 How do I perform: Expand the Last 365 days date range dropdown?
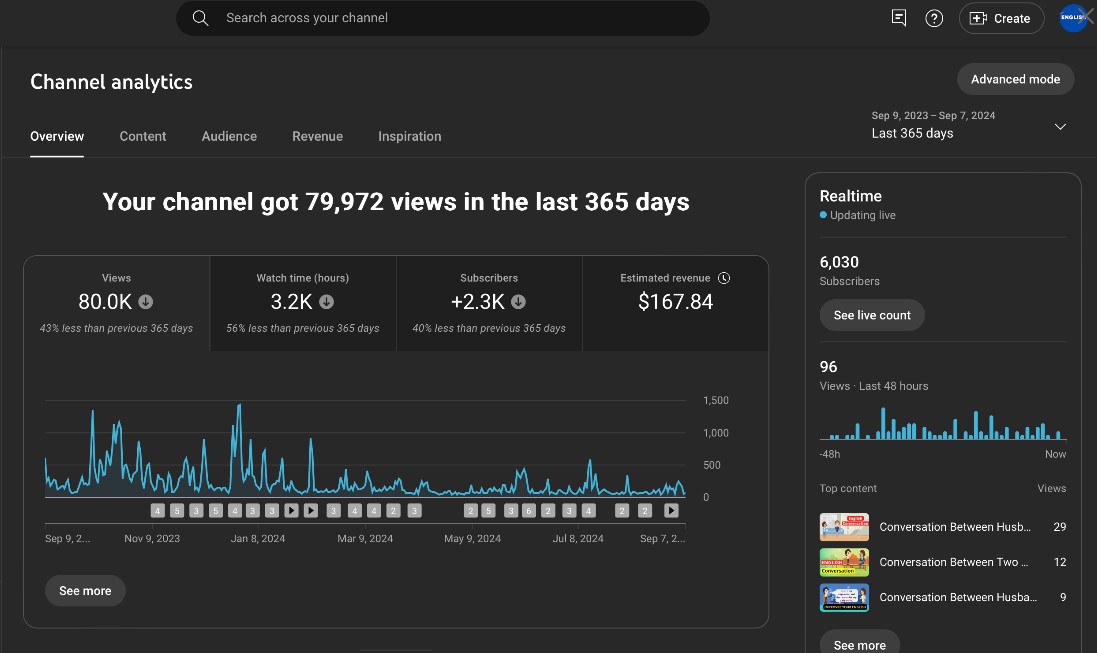(x=1060, y=127)
